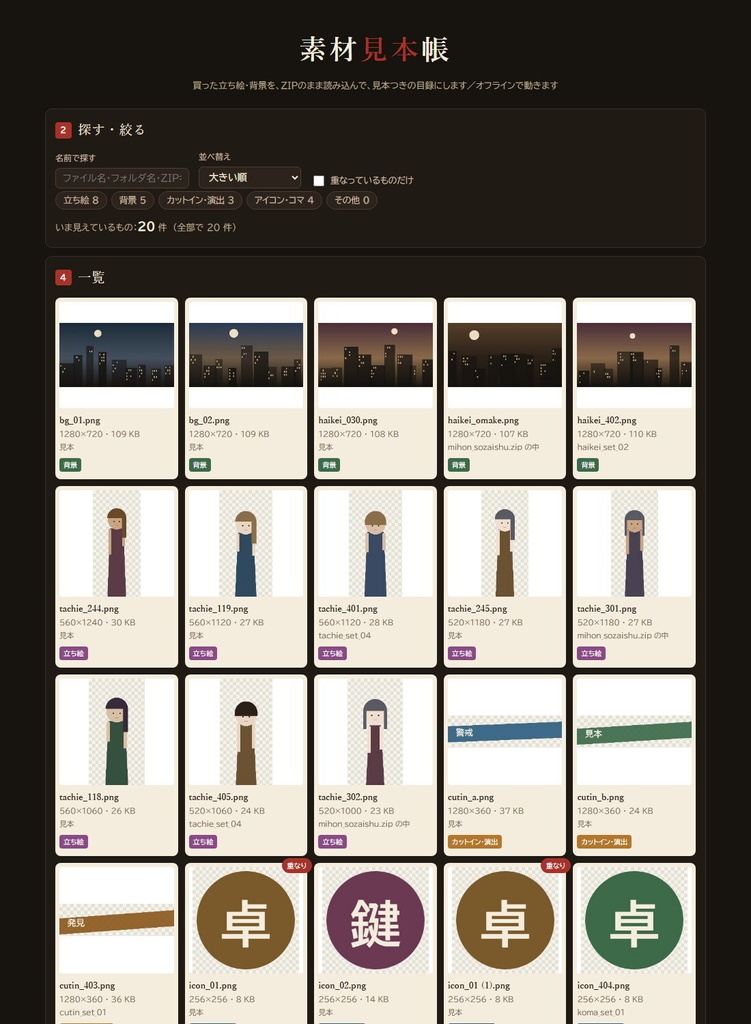The height and width of the screenshot is (1024, 751).
Task: Click the 重なり badge on icon_01.png
Action: [296, 865]
